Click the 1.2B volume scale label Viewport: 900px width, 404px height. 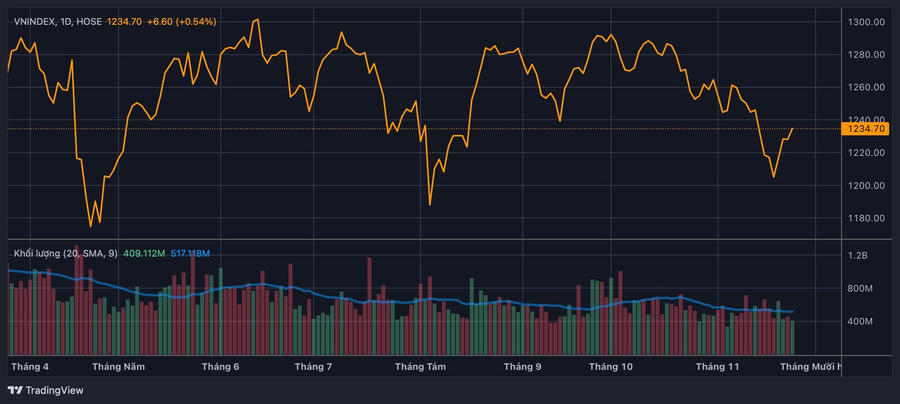[859, 256]
